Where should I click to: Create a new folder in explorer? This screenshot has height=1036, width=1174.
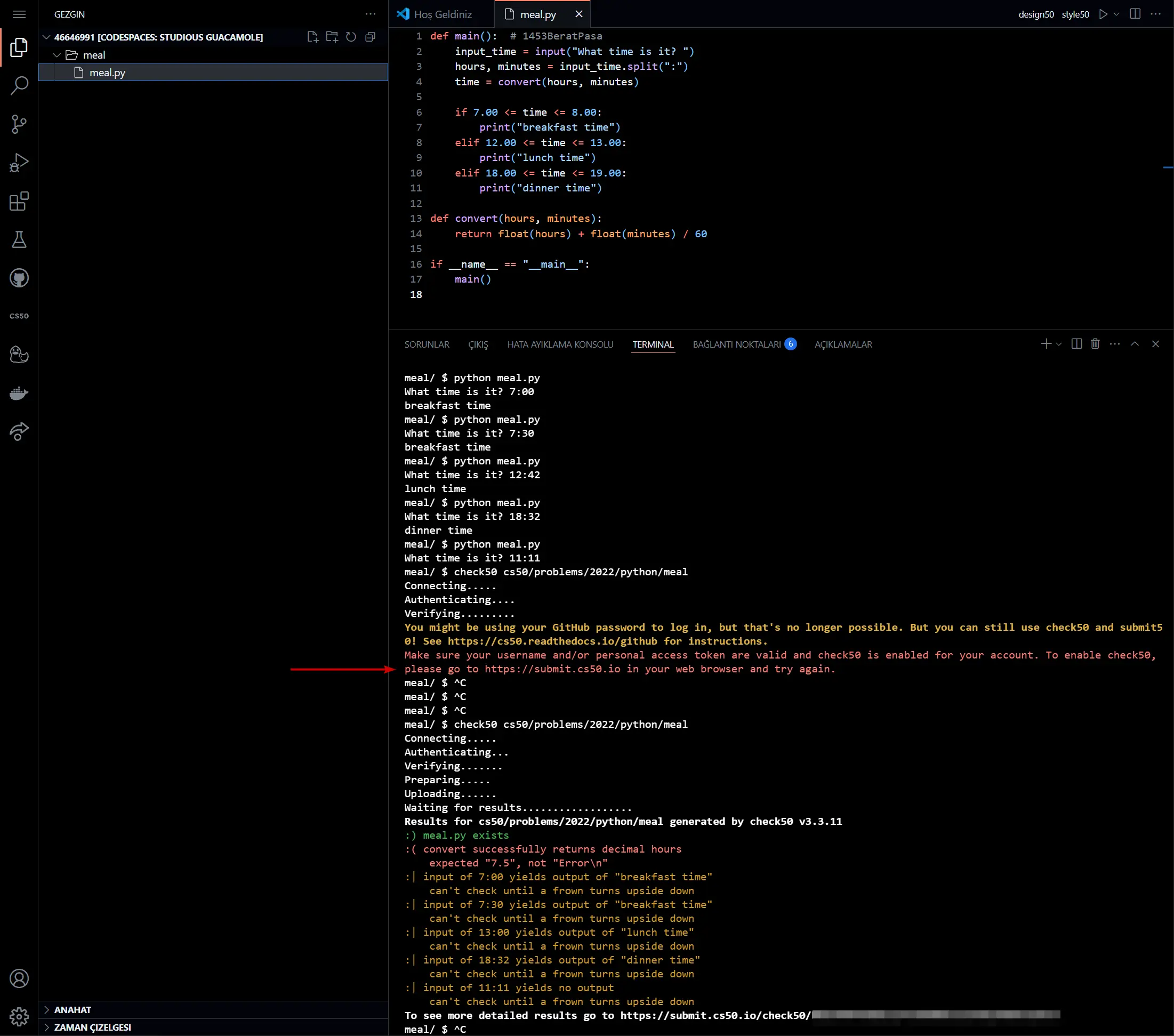coord(332,37)
